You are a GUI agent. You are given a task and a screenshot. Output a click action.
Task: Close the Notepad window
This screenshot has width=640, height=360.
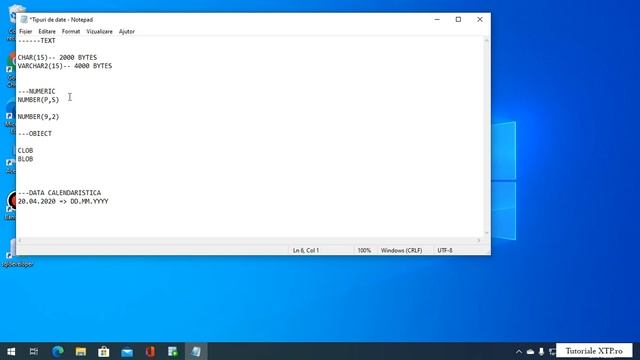click(480, 20)
